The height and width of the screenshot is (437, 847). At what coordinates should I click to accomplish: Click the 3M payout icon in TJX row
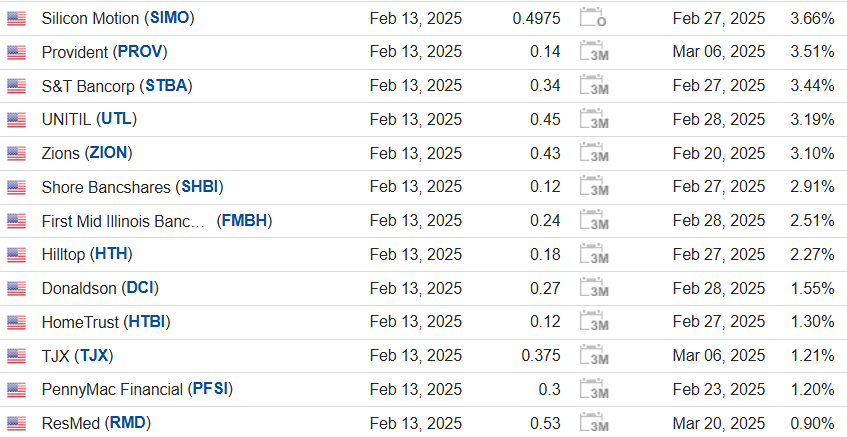click(594, 356)
